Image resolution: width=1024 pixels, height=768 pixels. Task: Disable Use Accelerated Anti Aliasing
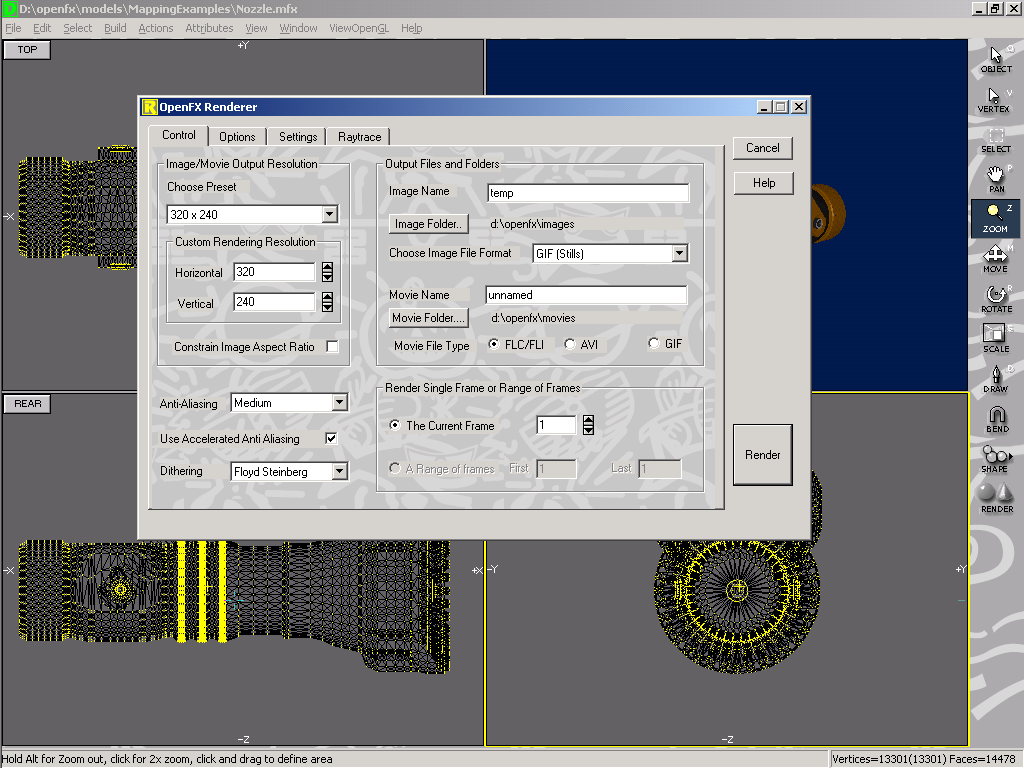coord(331,439)
